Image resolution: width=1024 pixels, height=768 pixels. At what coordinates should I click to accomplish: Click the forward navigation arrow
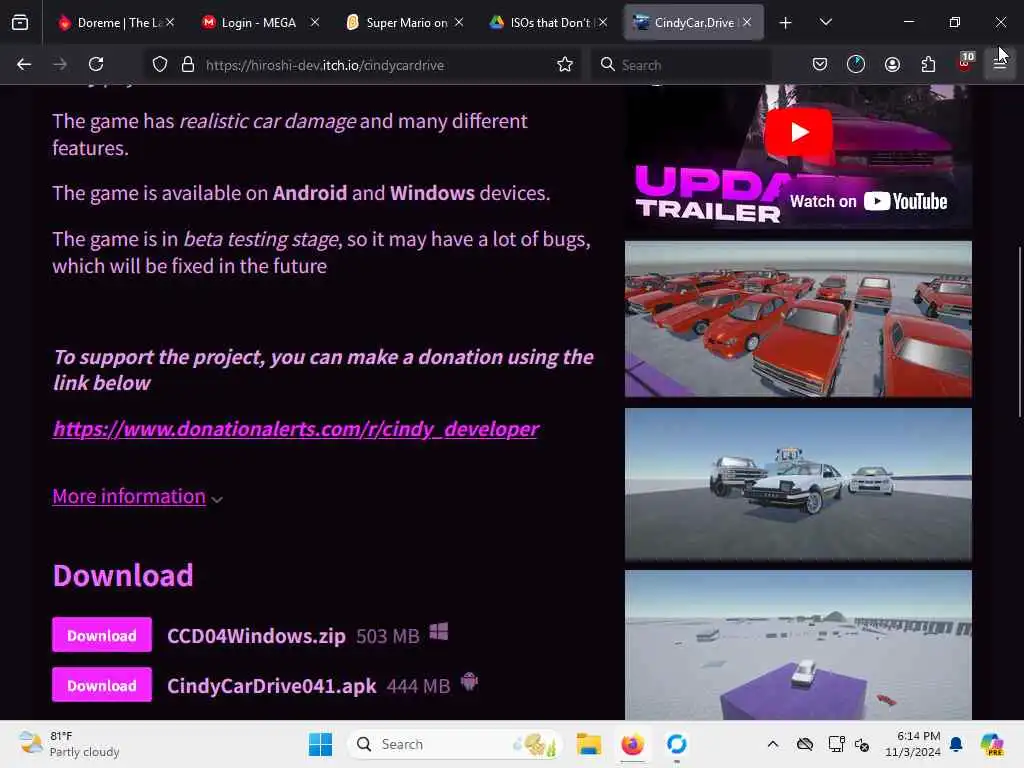click(59, 64)
